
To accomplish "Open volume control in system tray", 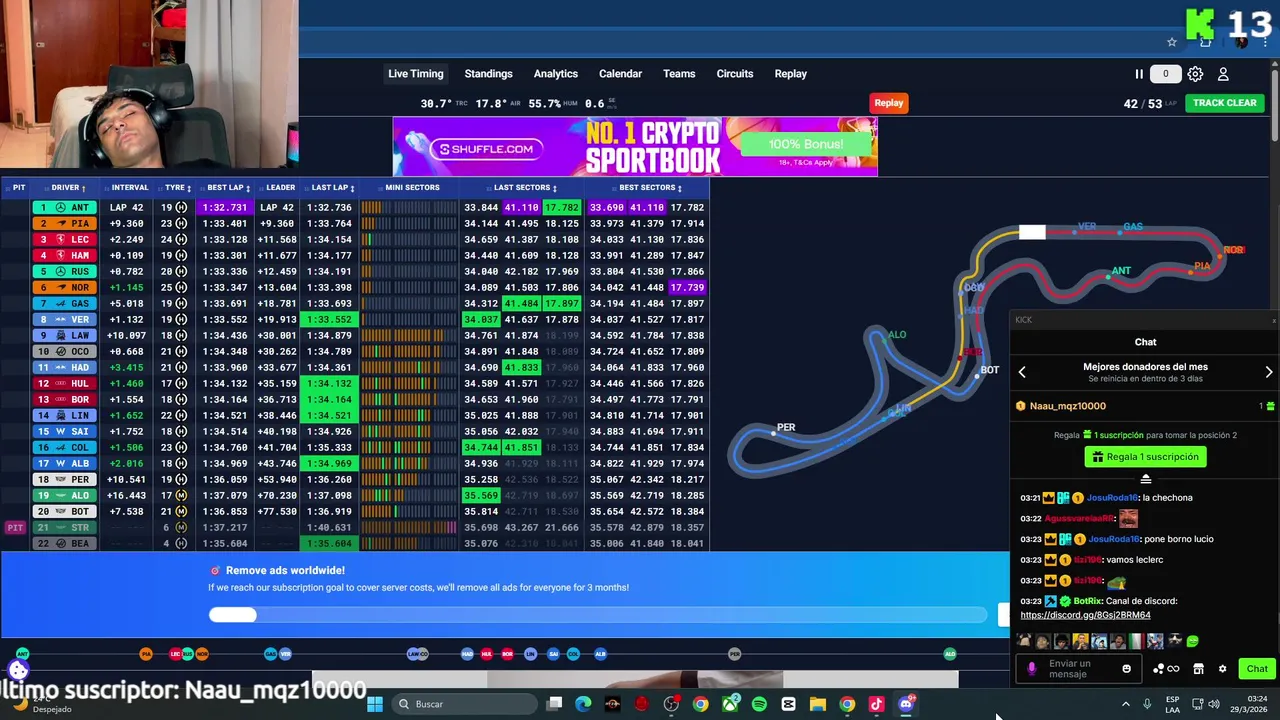I will (x=1214, y=704).
